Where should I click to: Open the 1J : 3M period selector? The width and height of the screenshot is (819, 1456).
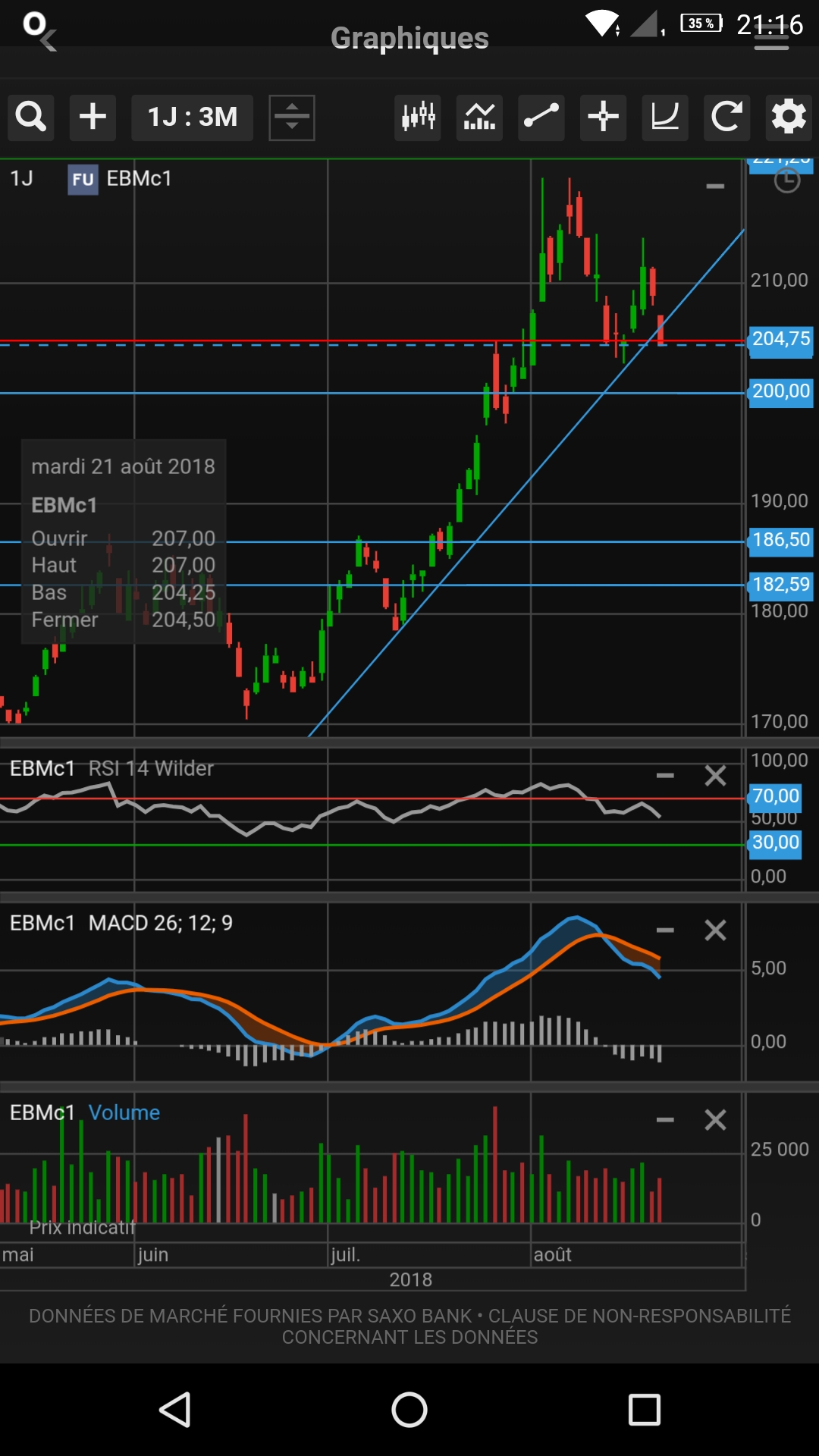[x=192, y=118]
